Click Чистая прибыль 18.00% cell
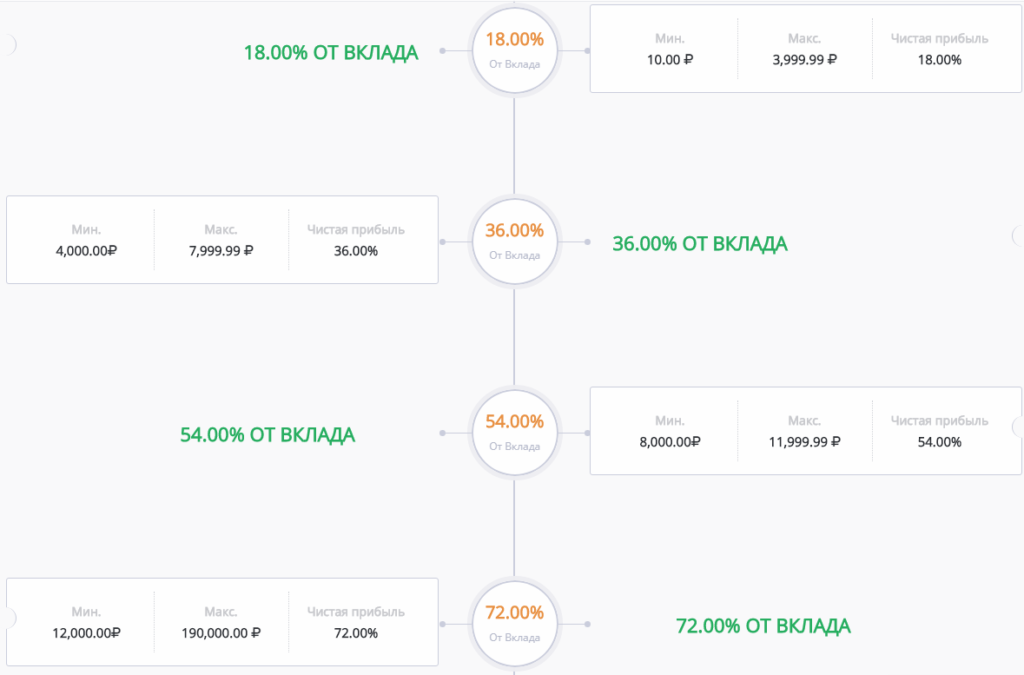Viewport: 1024px width, 675px height. coord(939,50)
